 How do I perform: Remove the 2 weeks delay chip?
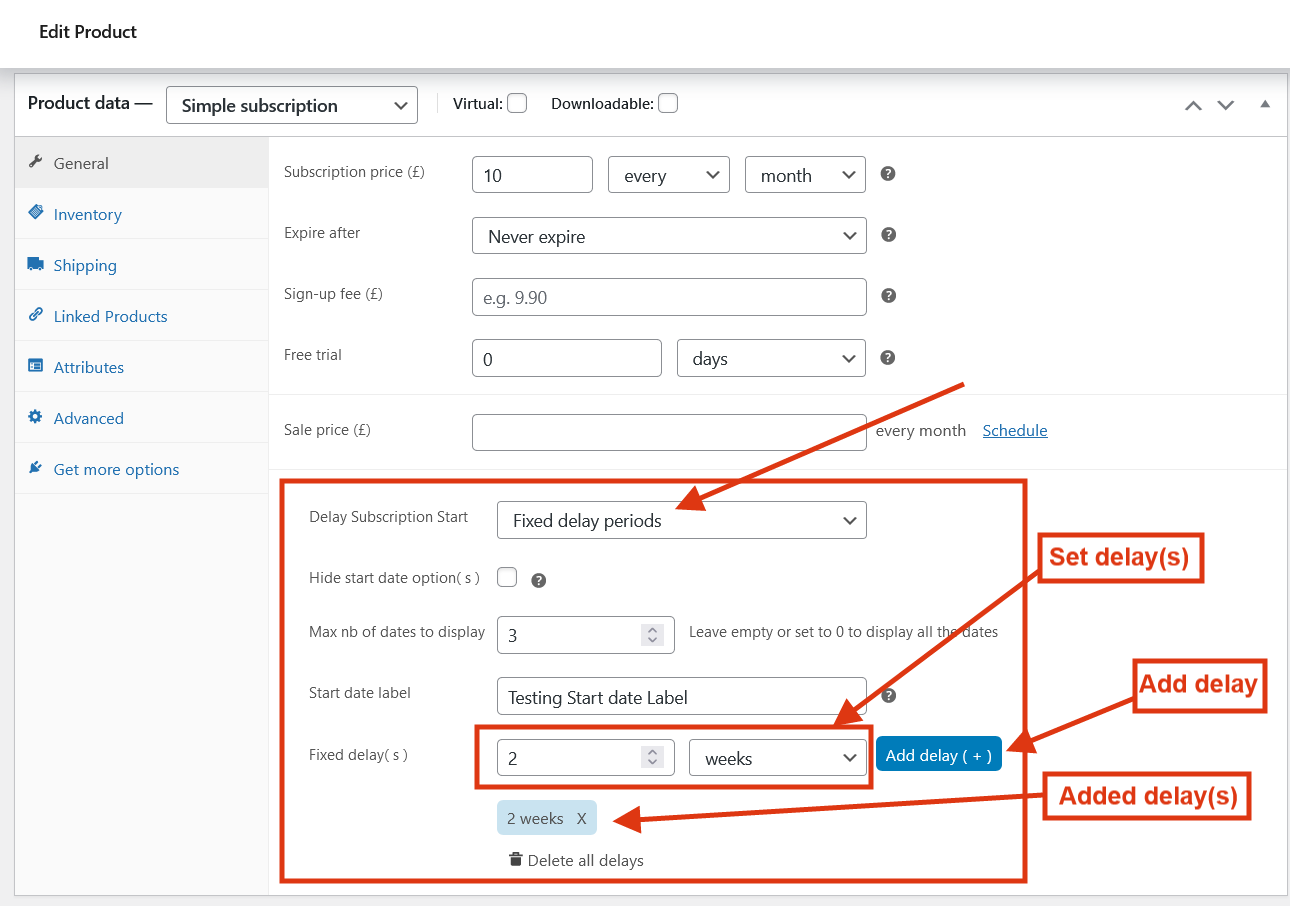click(x=581, y=818)
